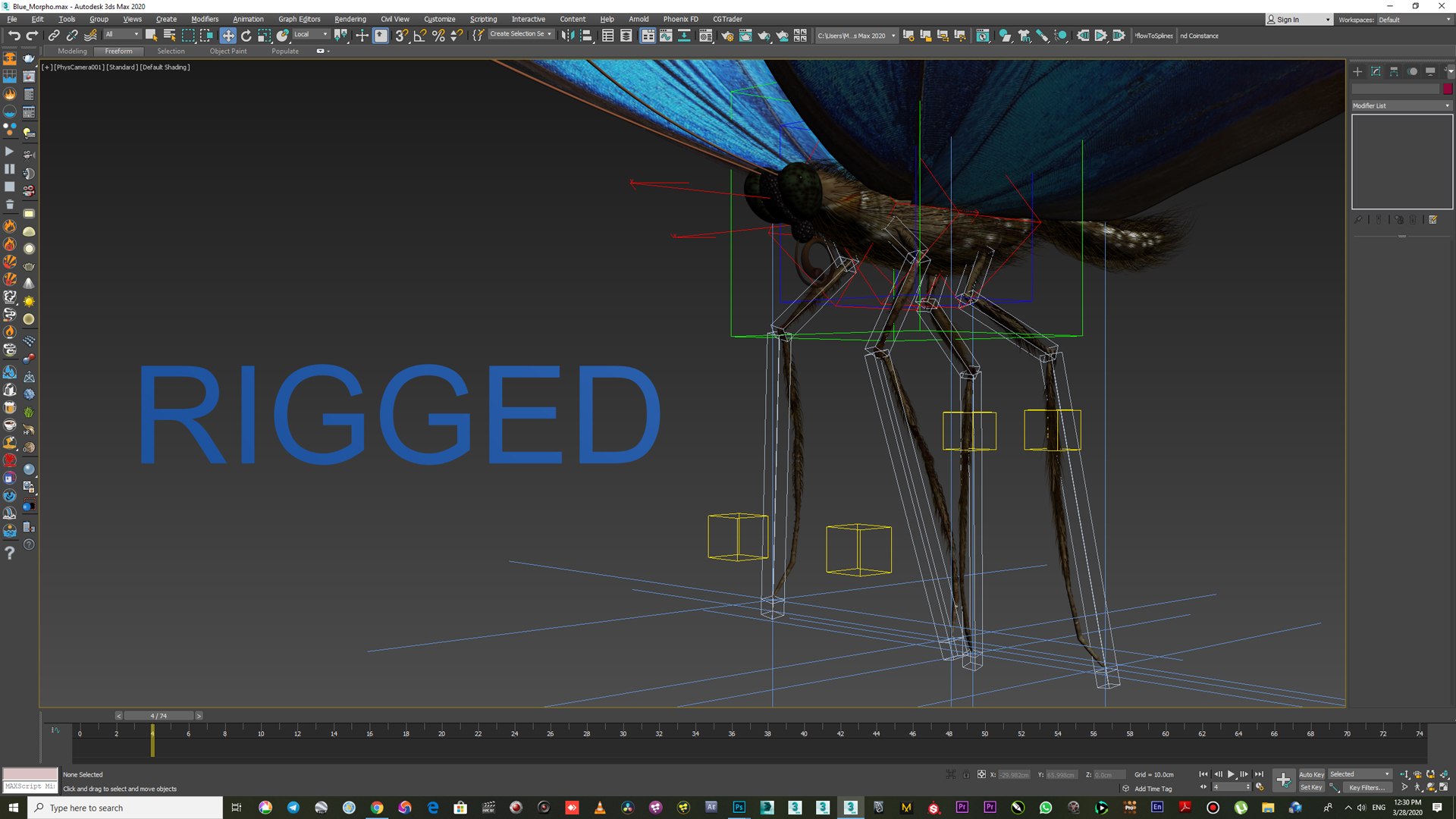
Task: Select the Select and Link tool
Action: (54, 36)
